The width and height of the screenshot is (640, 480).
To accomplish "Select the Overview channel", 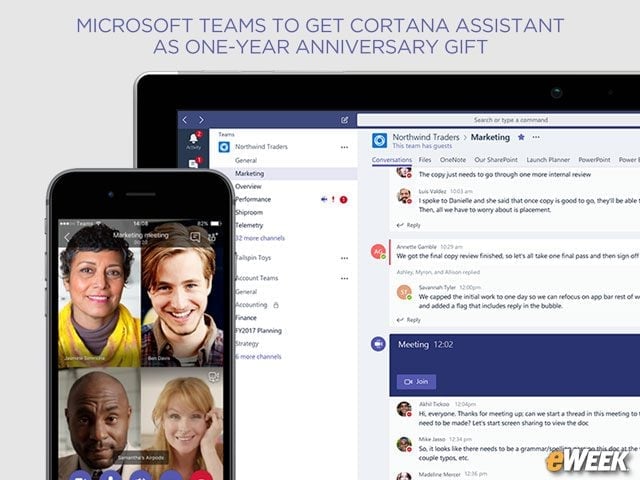I will 248,187.
